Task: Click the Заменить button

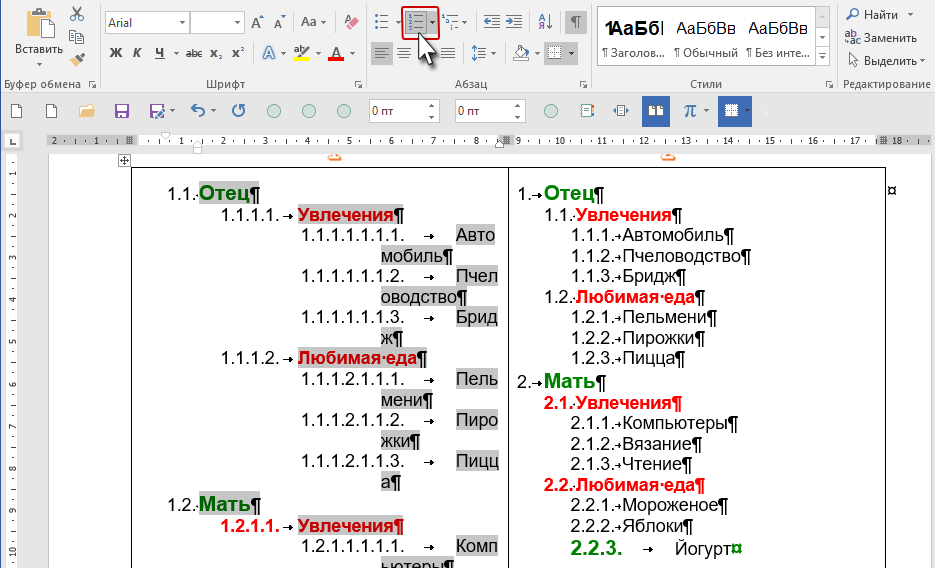Action: [x=881, y=37]
